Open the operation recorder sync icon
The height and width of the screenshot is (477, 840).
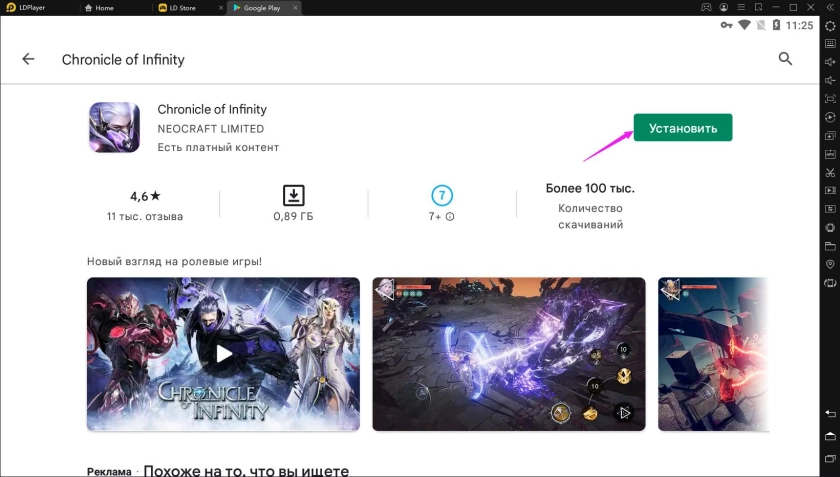coord(830,117)
